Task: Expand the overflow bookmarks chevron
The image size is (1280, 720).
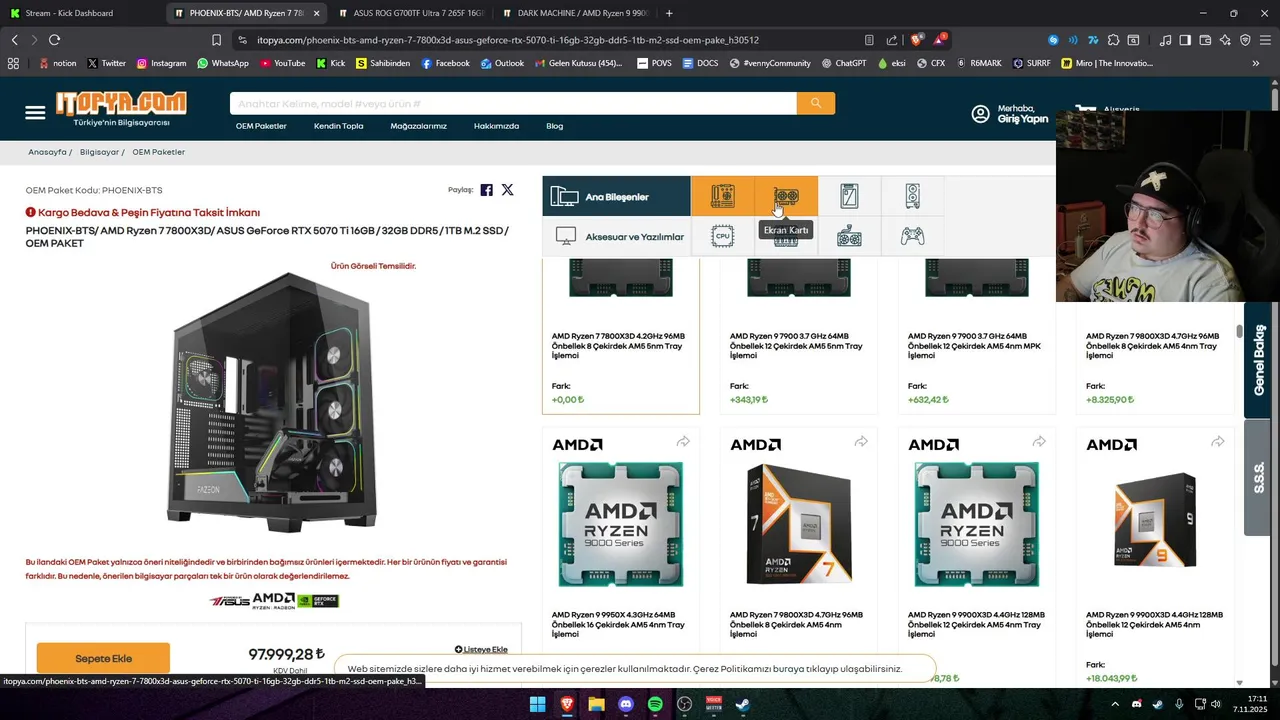Action: (1256, 63)
